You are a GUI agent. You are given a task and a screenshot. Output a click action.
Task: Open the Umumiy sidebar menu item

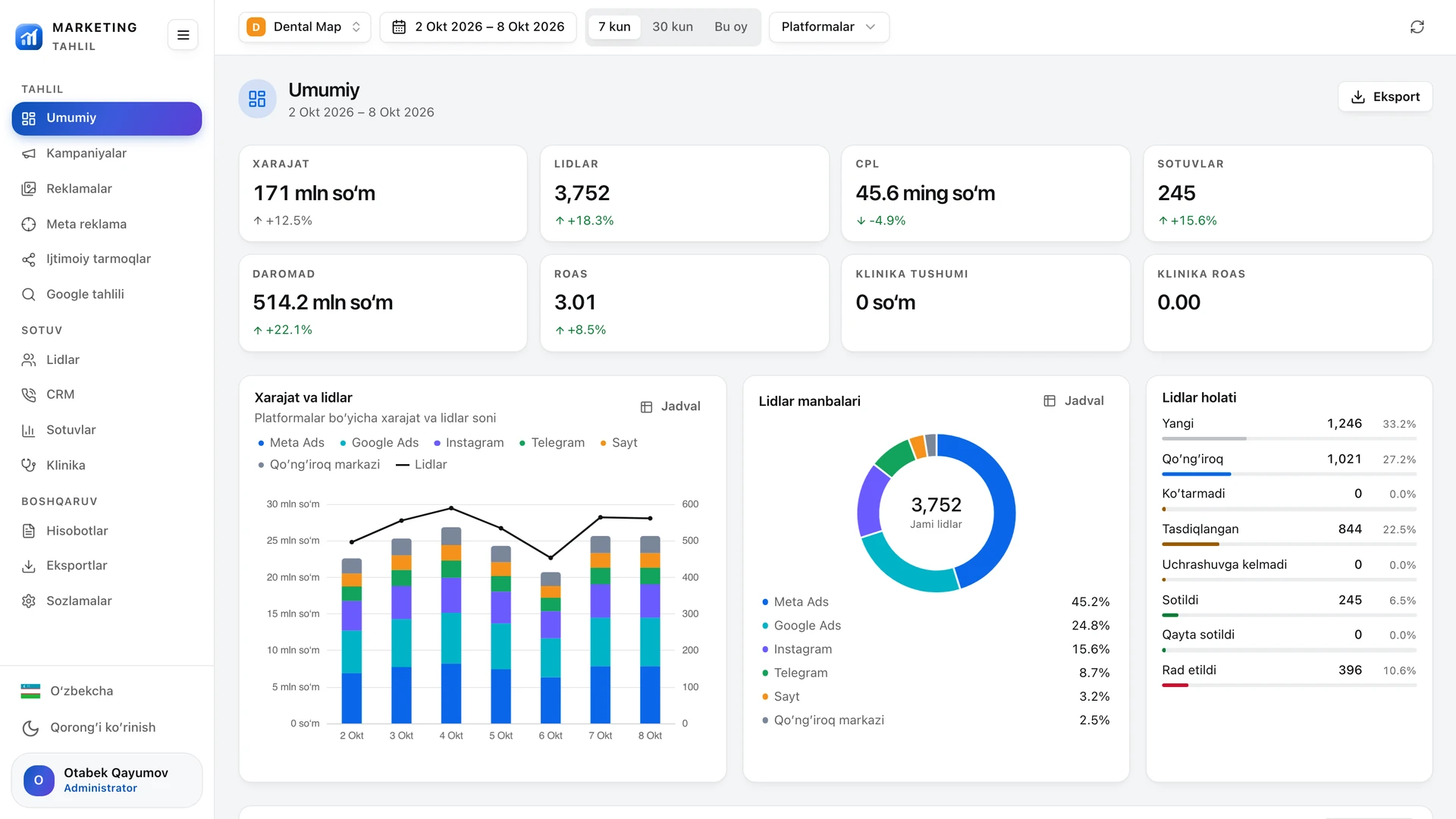pos(107,118)
